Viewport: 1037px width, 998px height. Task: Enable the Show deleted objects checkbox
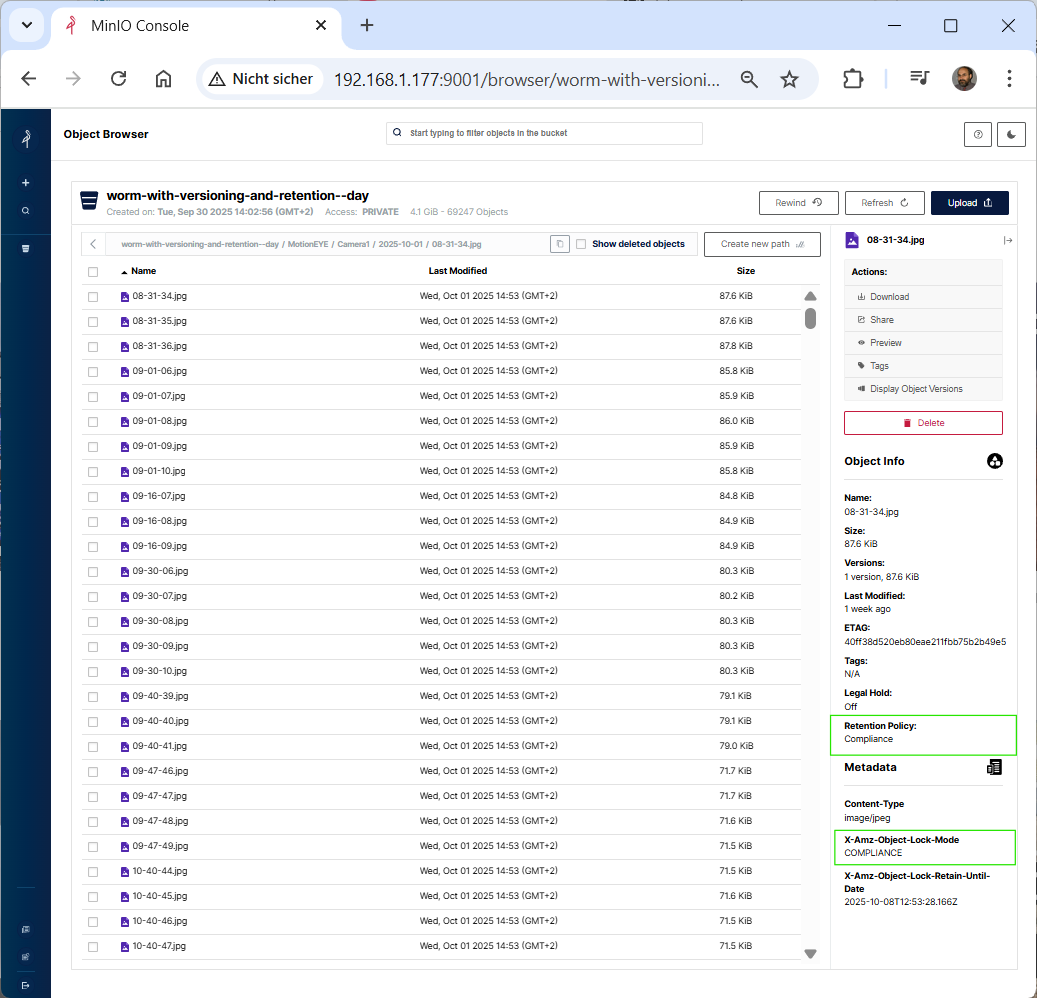point(581,244)
